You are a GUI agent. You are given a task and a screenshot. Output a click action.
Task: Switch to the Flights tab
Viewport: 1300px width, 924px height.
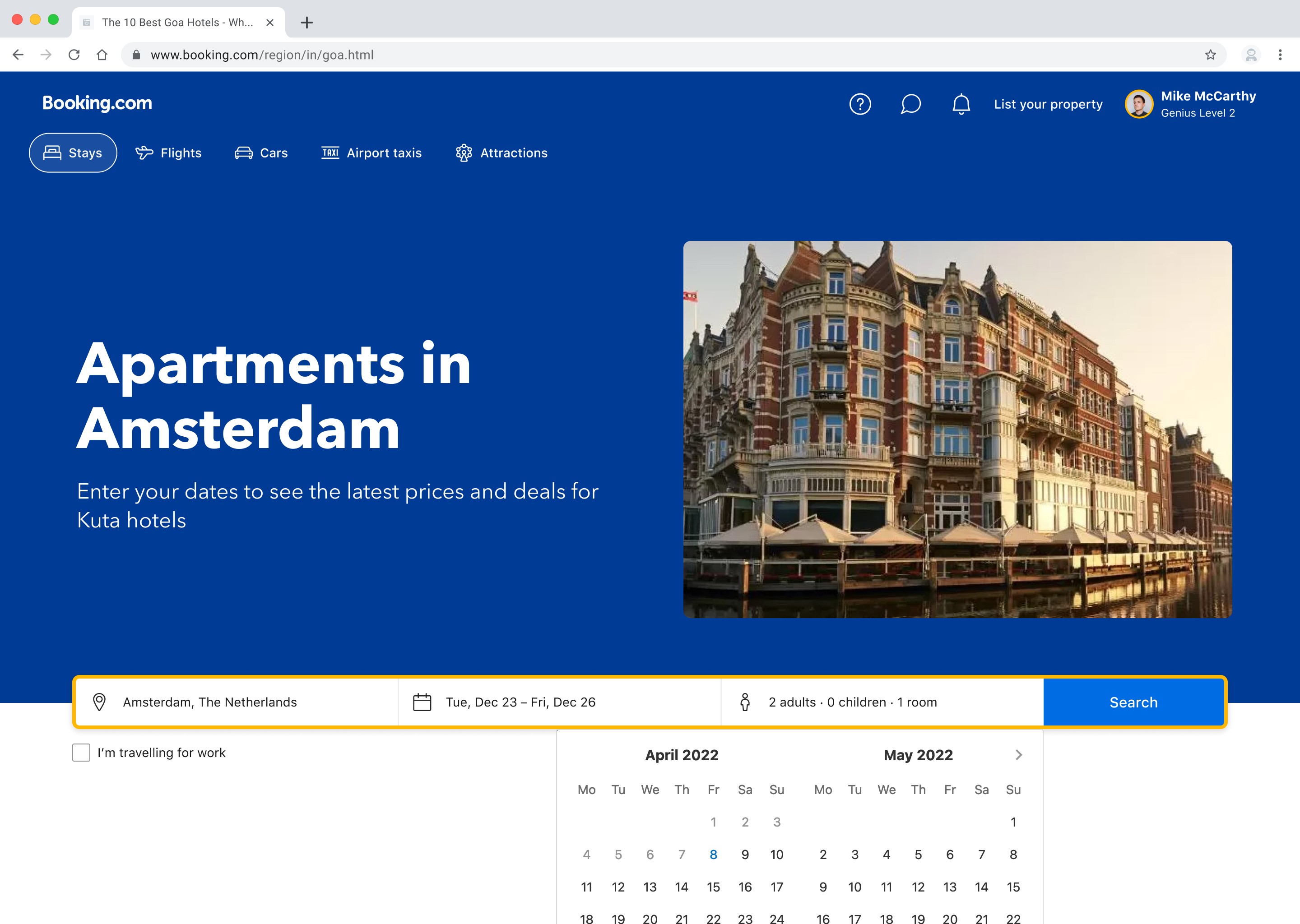point(168,153)
